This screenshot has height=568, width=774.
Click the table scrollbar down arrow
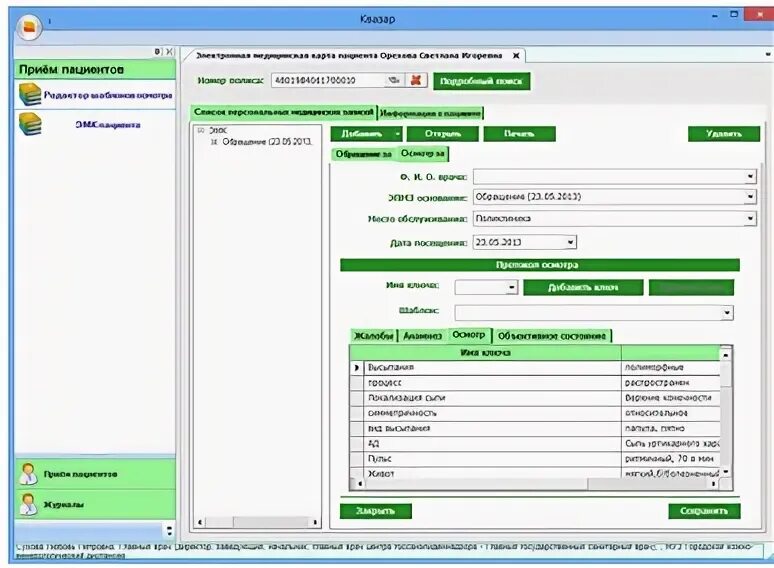pos(726,472)
